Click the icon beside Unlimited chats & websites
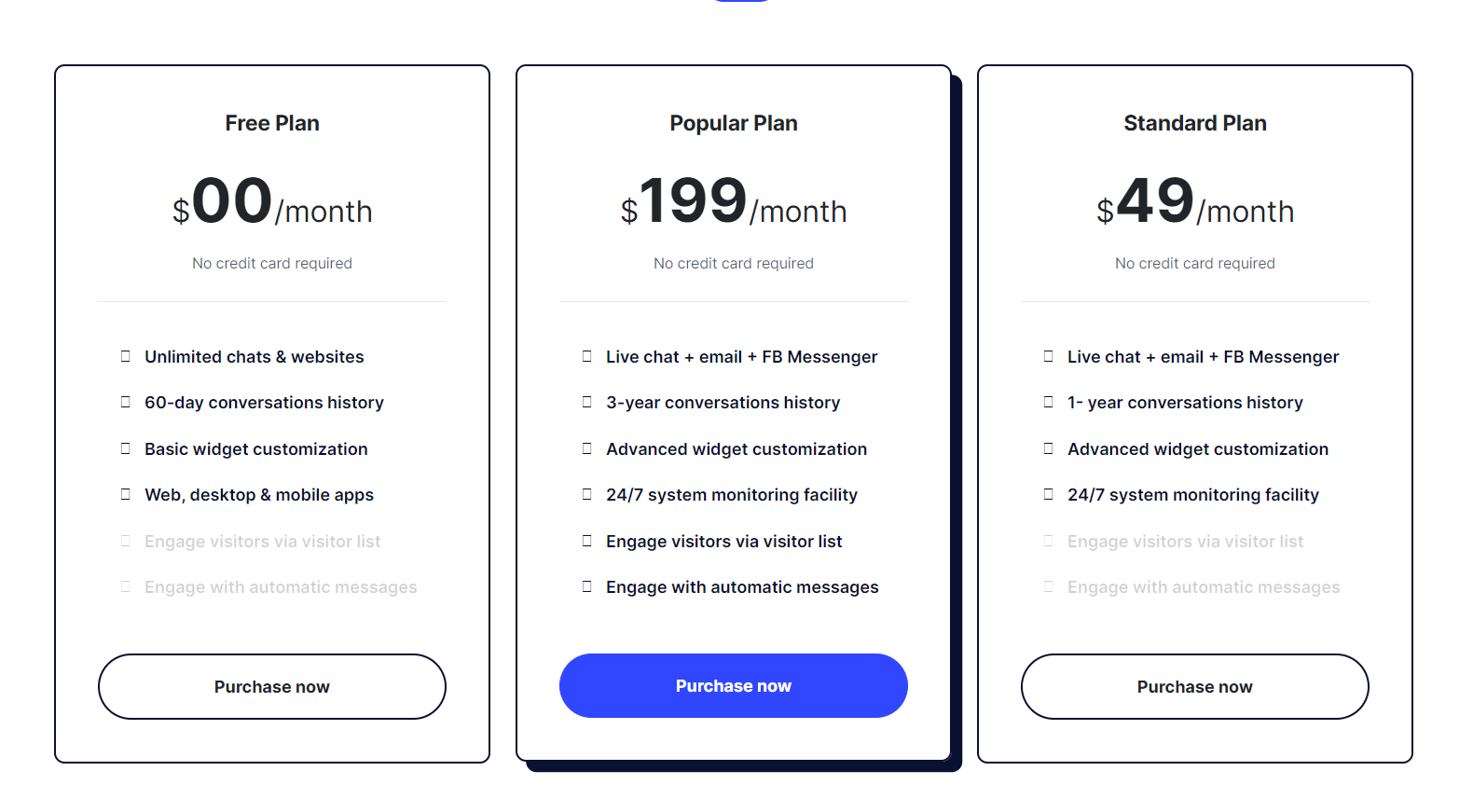The width and height of the screenshot is (1473, 812). point(126,356)
